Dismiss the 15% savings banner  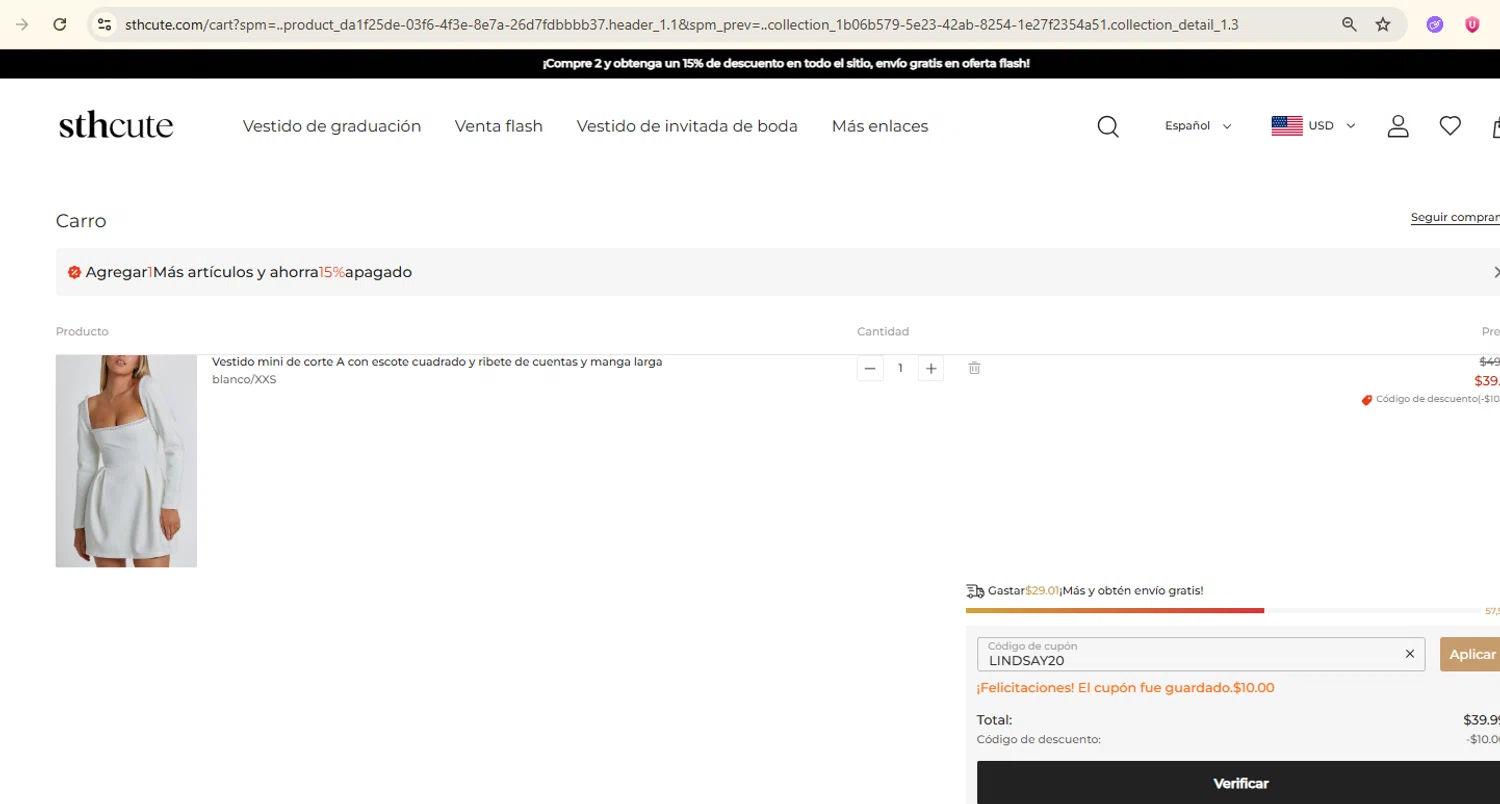pyautogui.click(x=1496, y=272)
